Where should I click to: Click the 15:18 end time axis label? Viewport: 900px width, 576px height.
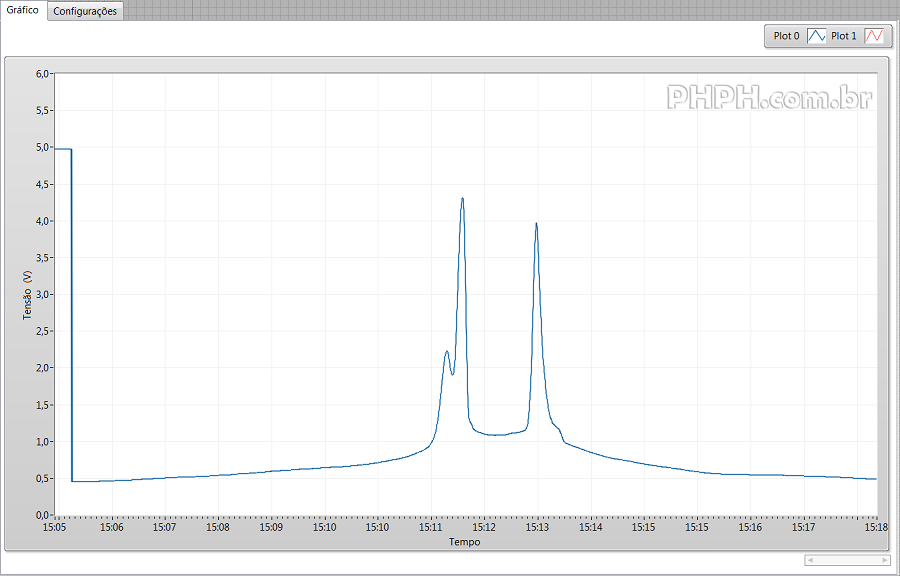(x=876, y=527)
